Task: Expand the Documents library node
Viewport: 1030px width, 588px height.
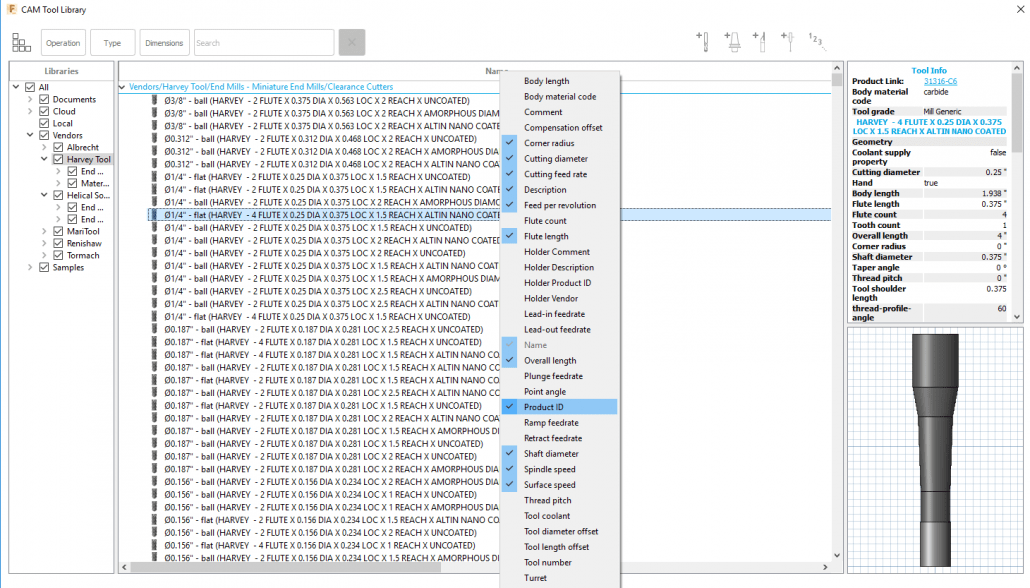Action: coord(31,99)
